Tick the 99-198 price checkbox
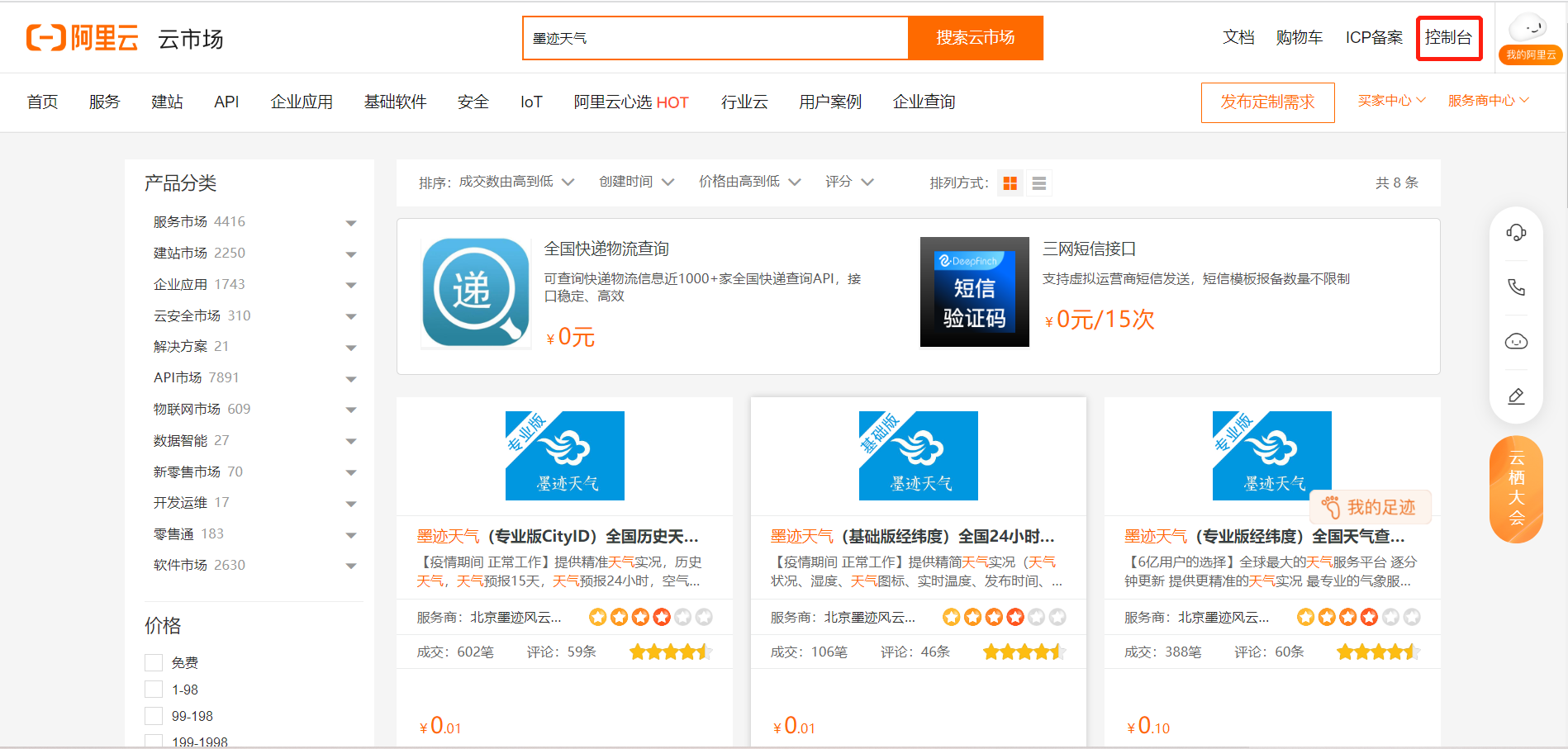Screen dimensions: 1568x749 tap(154, 716)
